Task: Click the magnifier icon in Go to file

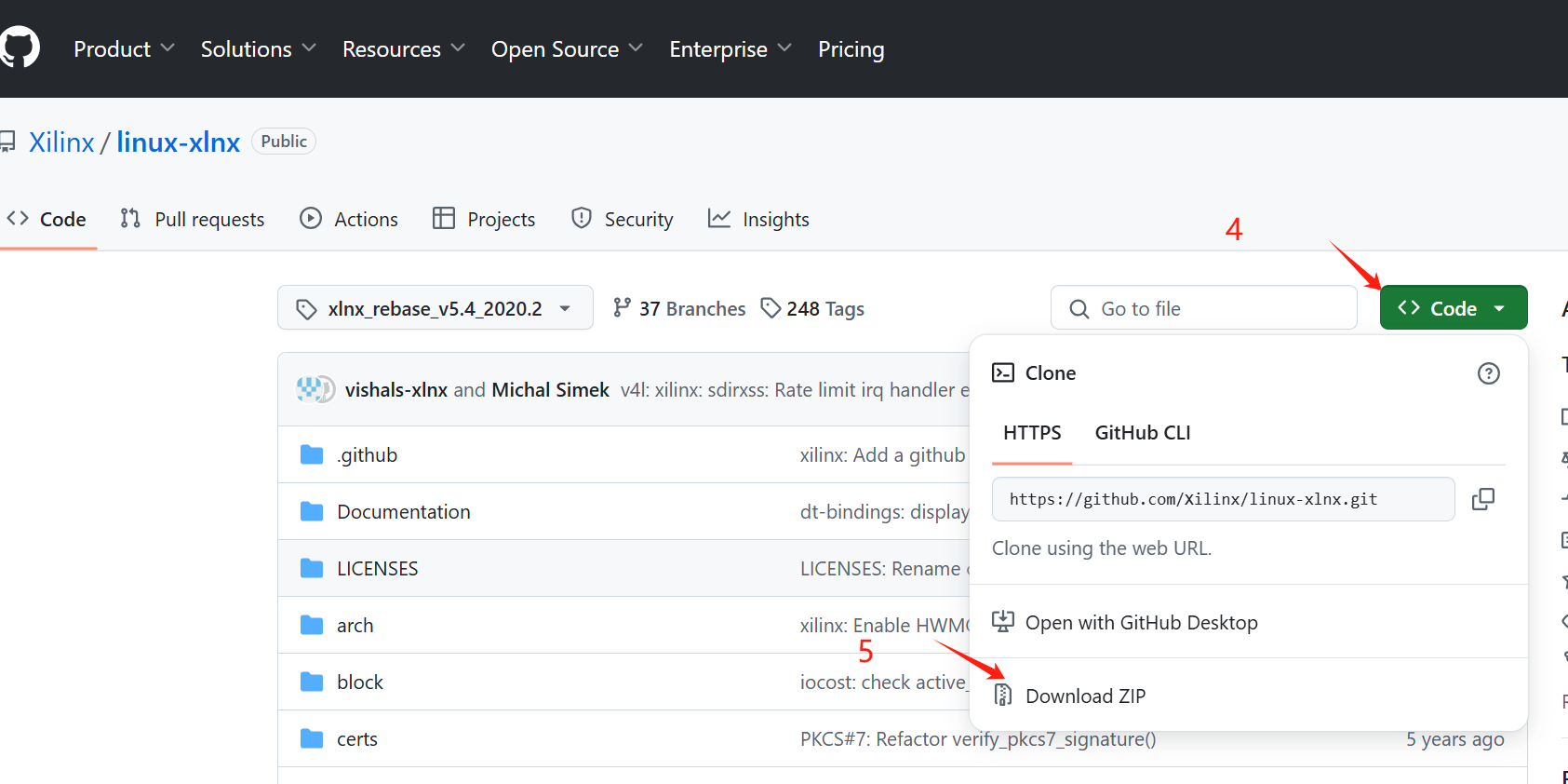Action: click(1079, 309)
